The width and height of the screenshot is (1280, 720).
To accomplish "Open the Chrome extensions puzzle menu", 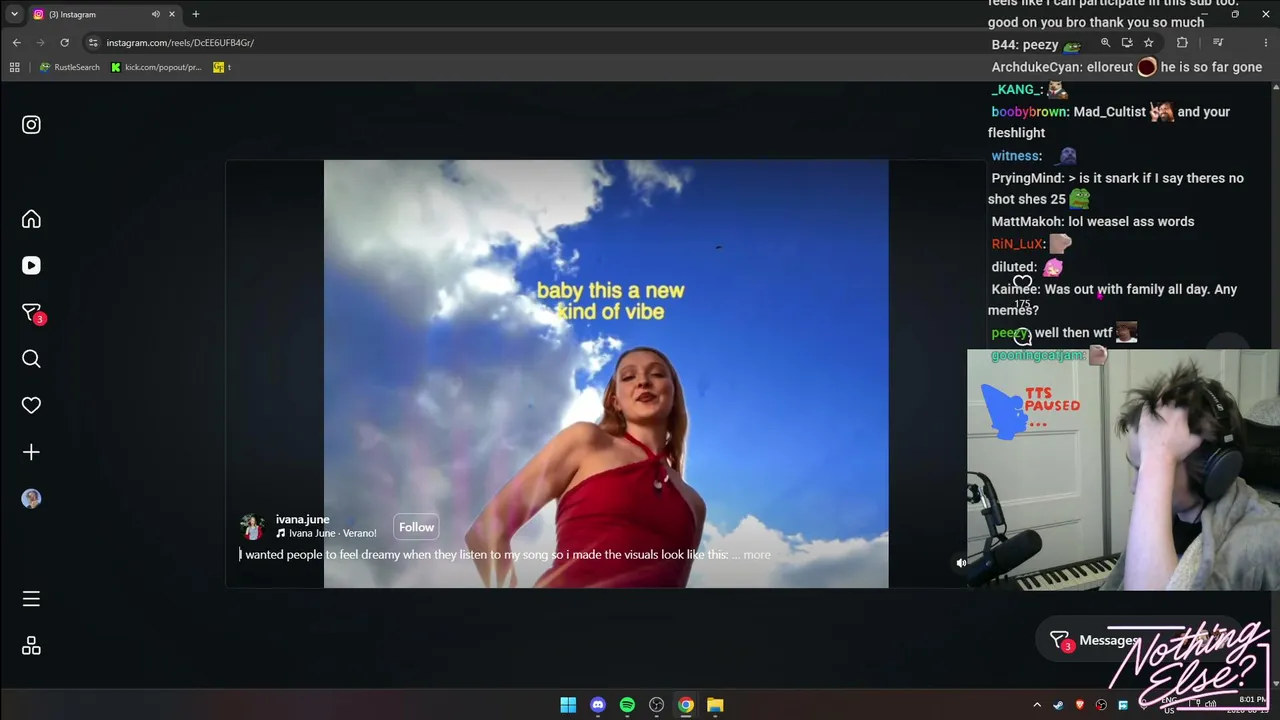I will pos(1182,43).
